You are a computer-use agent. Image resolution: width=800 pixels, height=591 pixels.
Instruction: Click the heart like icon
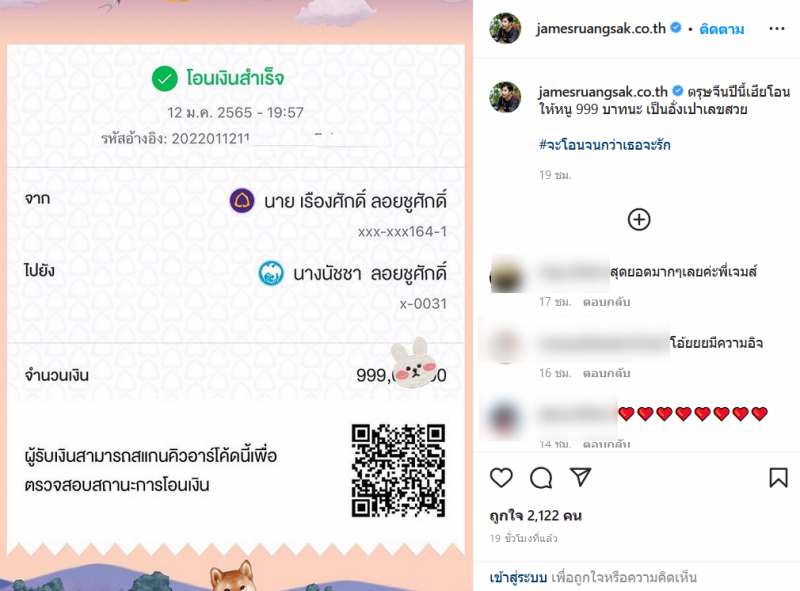pyautogui.click(x=501, y=478)
